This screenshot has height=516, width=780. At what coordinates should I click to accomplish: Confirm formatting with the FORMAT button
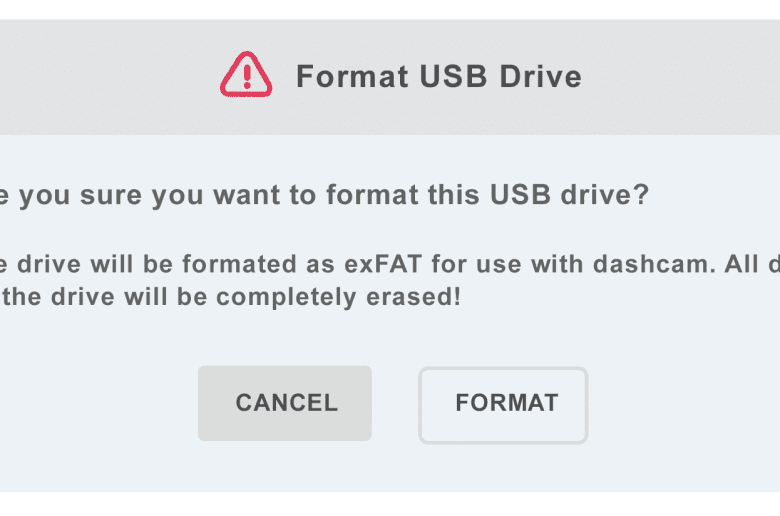click(x=503, y=405)
